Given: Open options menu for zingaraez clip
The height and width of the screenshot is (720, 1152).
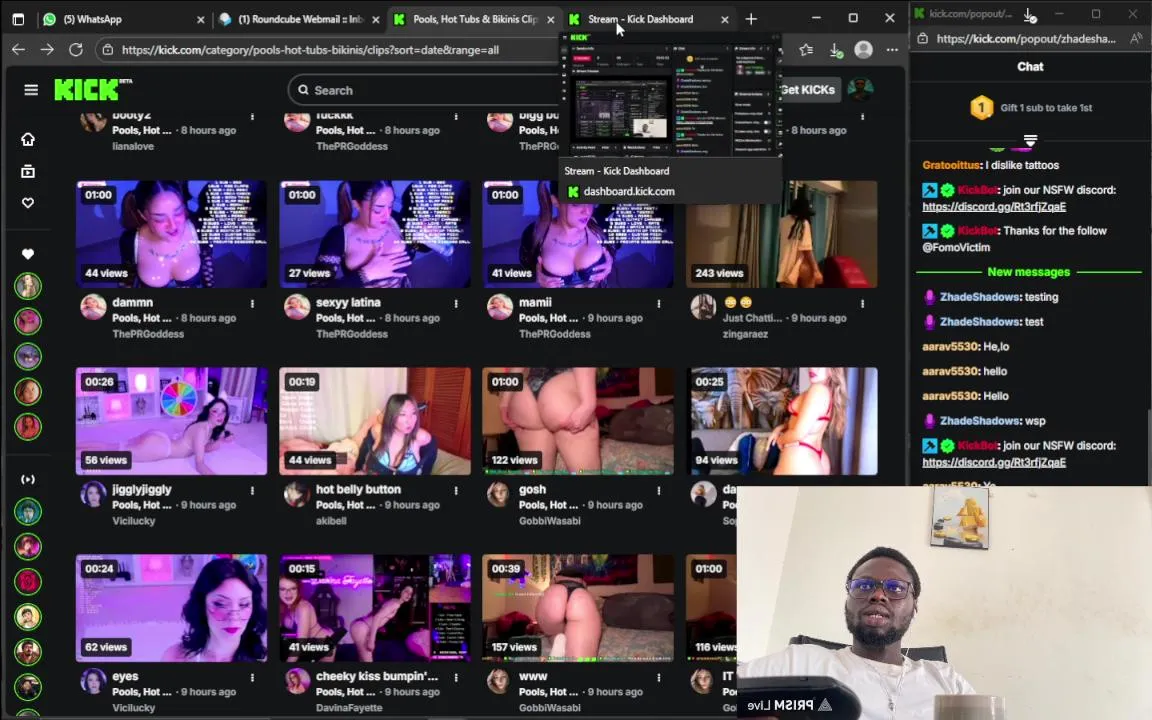Looking at the screenshot, I should pyautogui.click(x=862, y=303).
